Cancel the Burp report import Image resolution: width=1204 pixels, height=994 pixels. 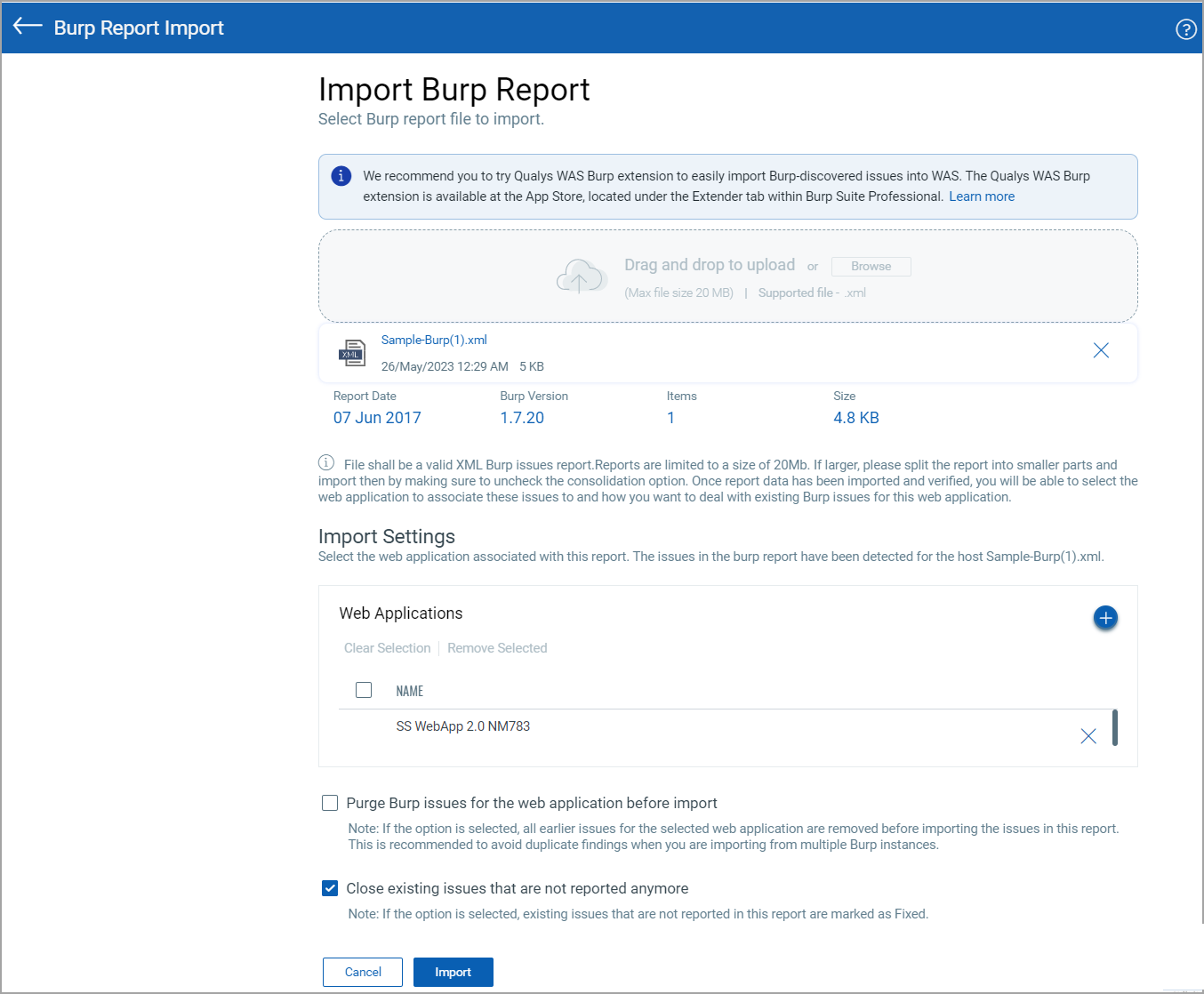(363, 972)
